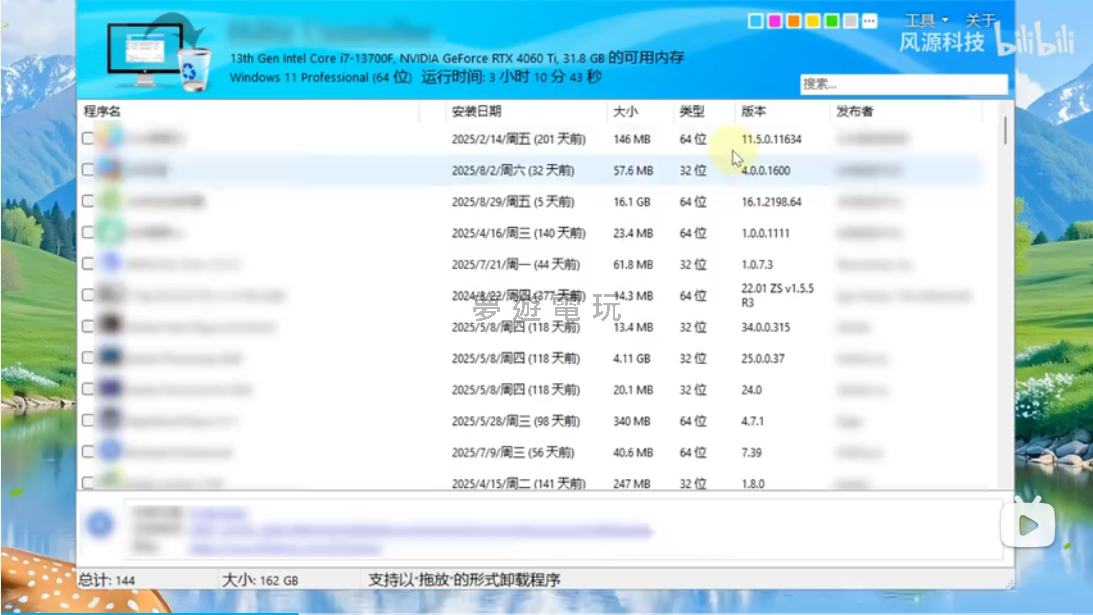Viewport: 1093px width, 615px height.
Task: Sort the list by the 类型 column header
Action: click(x=691, y=111)
